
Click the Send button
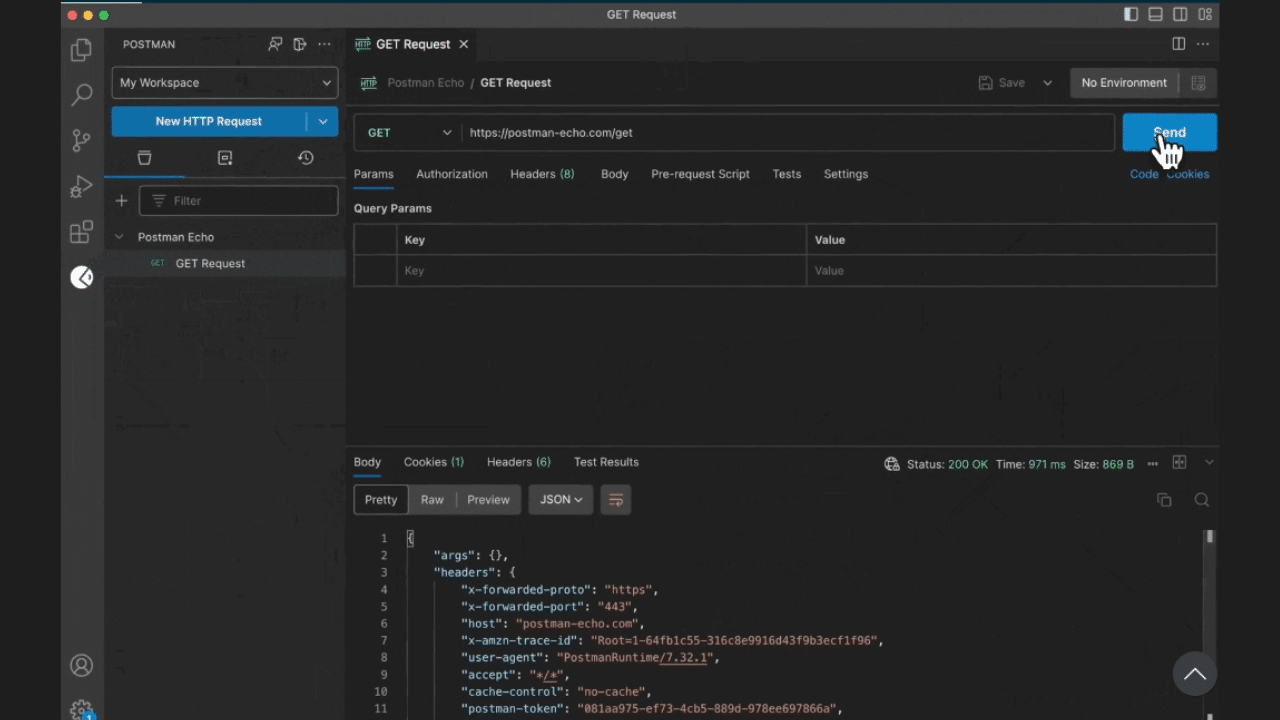1169,132
